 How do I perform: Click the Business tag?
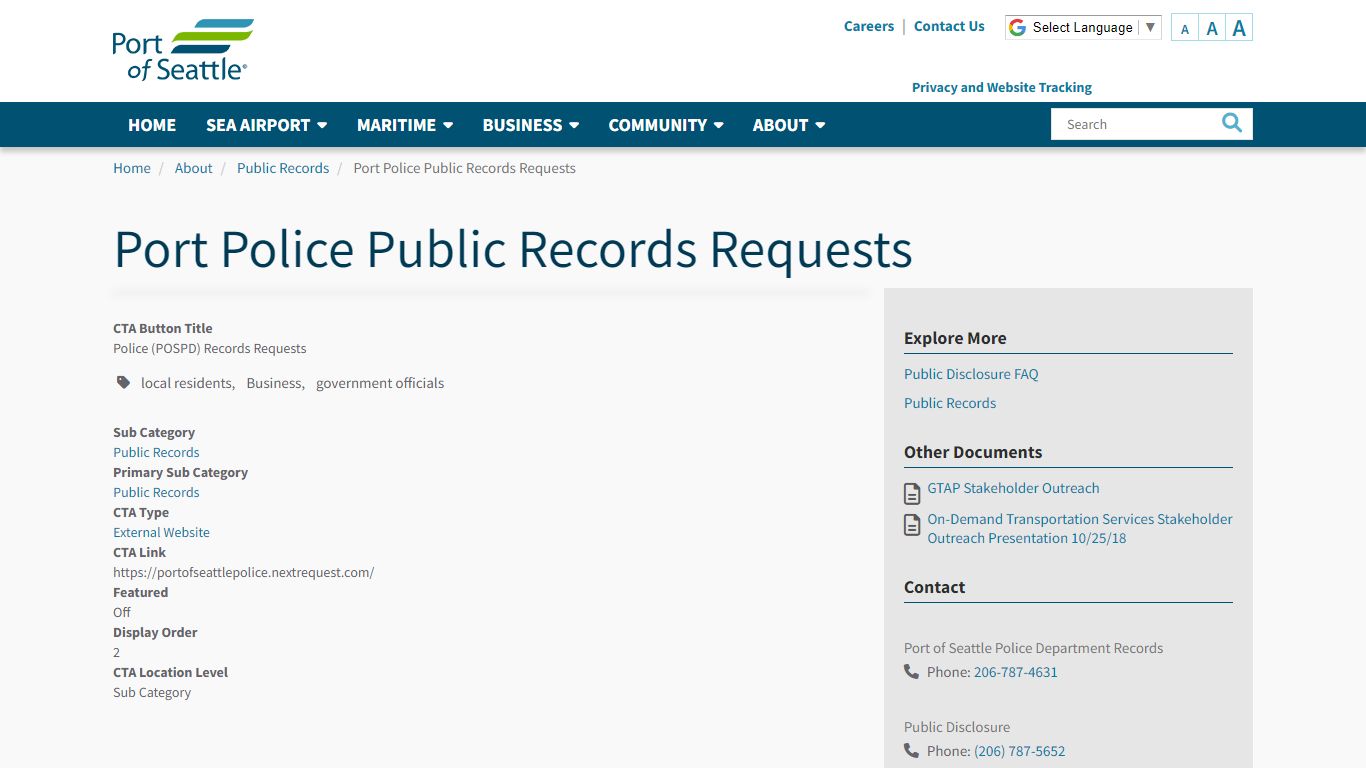[274, 383]
